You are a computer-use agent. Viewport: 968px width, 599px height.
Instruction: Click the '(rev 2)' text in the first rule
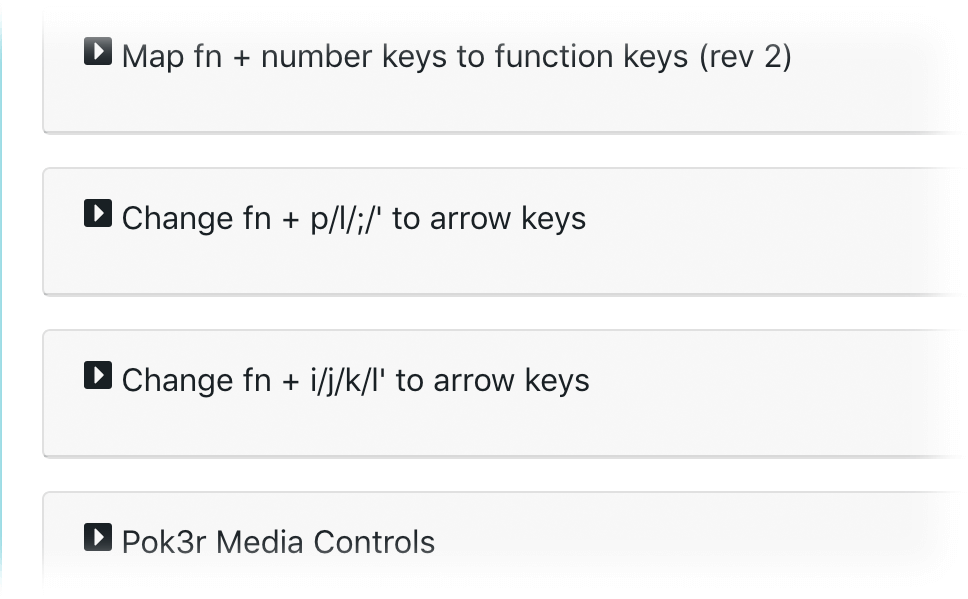coord(745,57)
